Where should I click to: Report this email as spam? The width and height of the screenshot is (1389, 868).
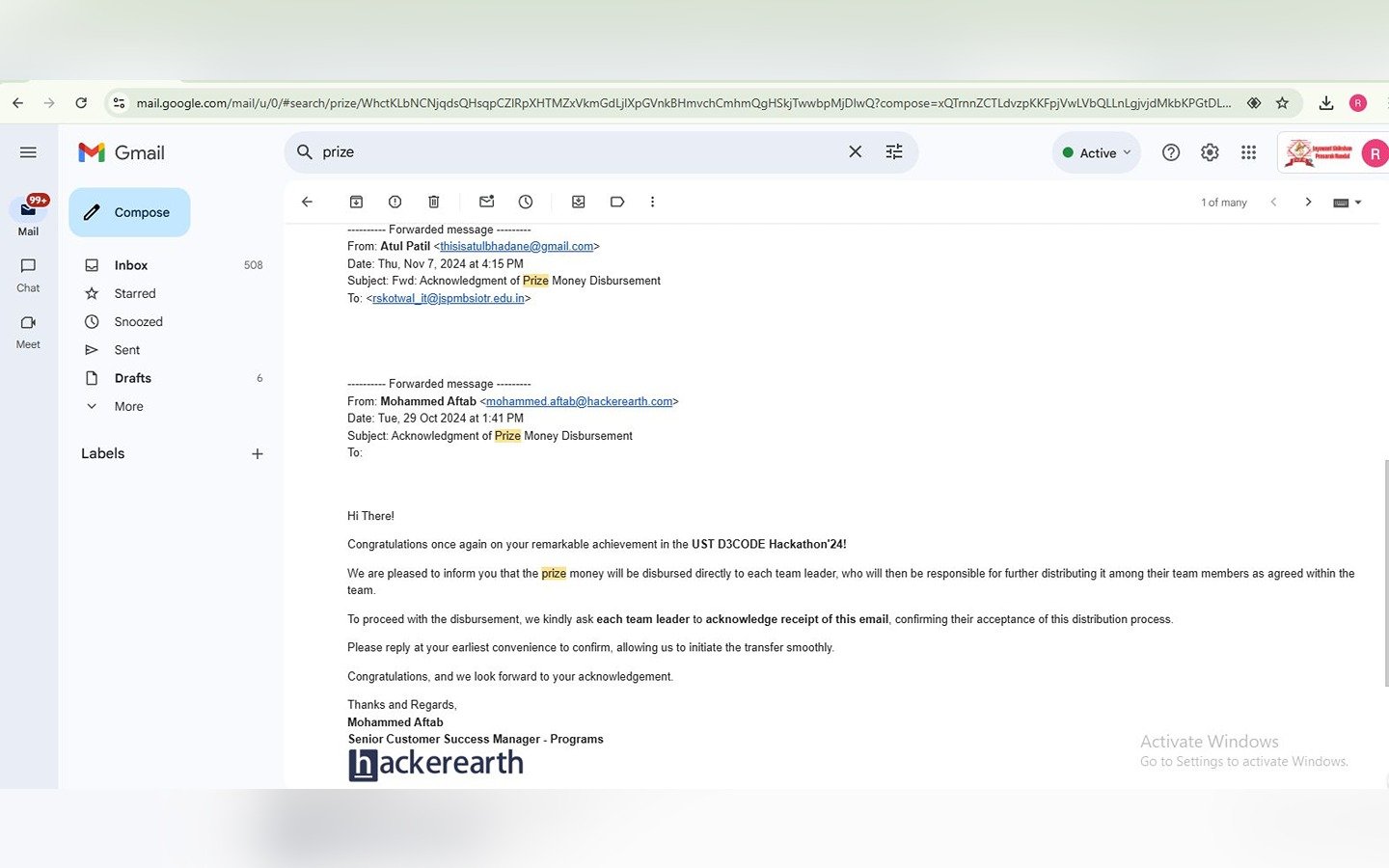(395, 202)
